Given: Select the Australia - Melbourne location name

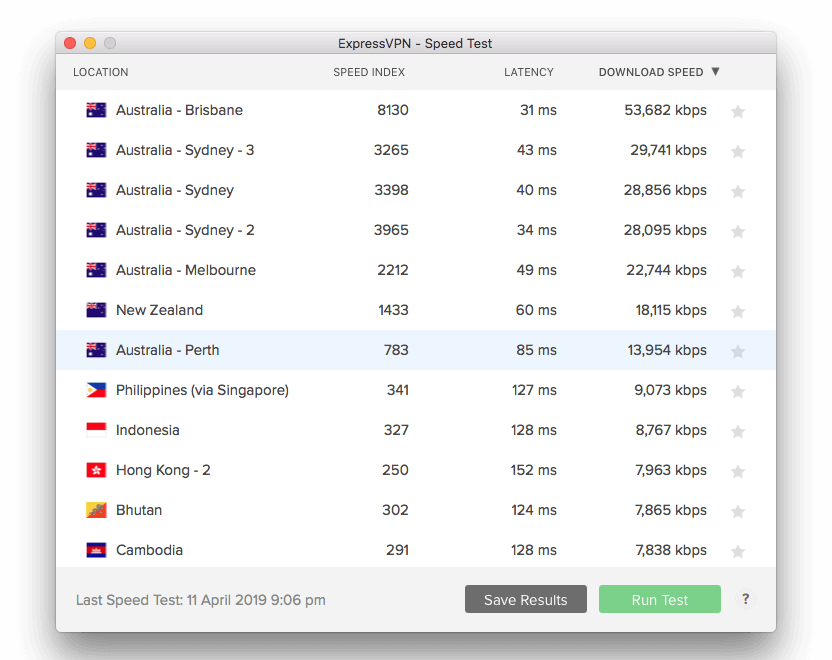Looking at the screenshot, I should pyautogui.click(x=186, y=270).
